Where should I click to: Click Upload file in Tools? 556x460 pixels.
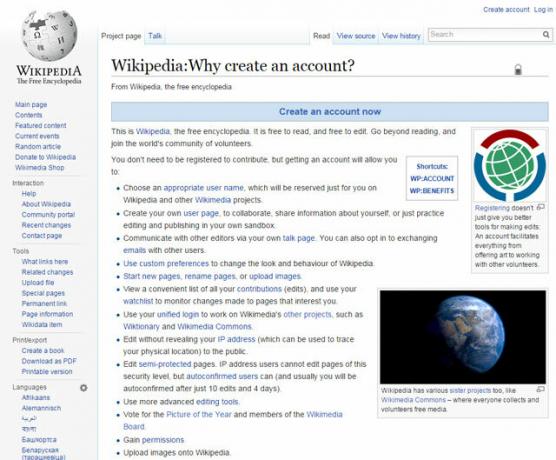click(38, 283)
